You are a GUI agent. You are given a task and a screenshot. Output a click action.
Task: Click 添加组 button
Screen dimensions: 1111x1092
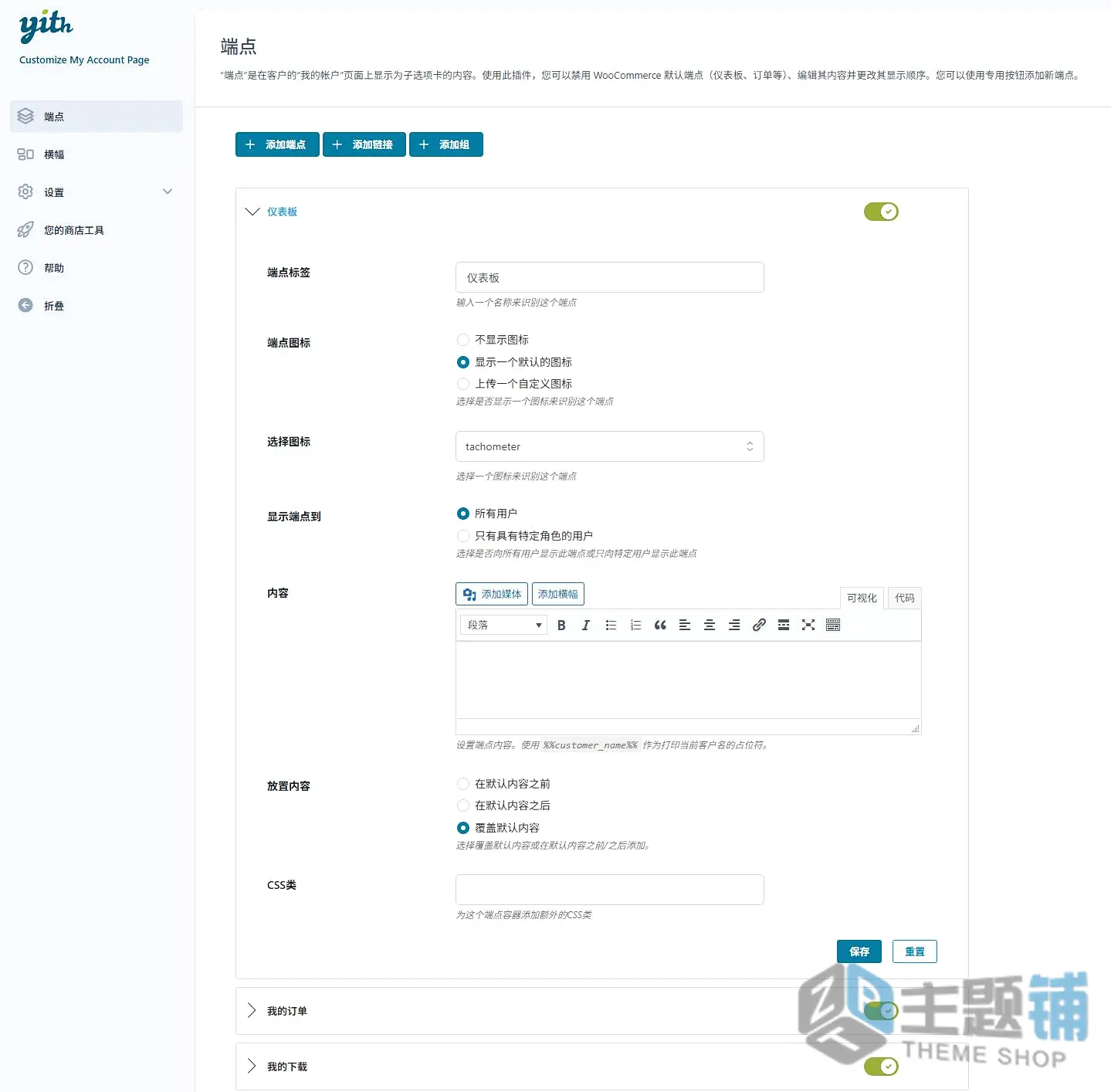(446, 144)
